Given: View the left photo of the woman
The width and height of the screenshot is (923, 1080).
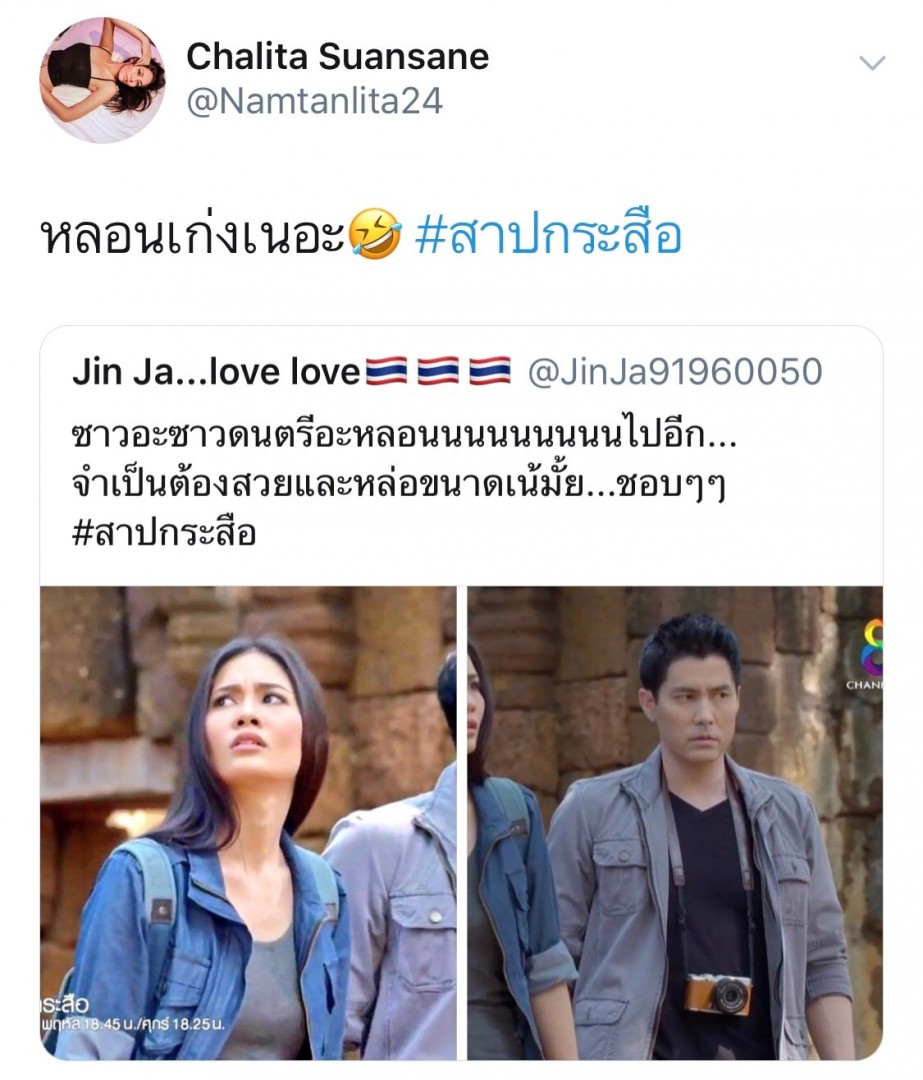Looking at the screenshot, I should click(x=248, y=823).
